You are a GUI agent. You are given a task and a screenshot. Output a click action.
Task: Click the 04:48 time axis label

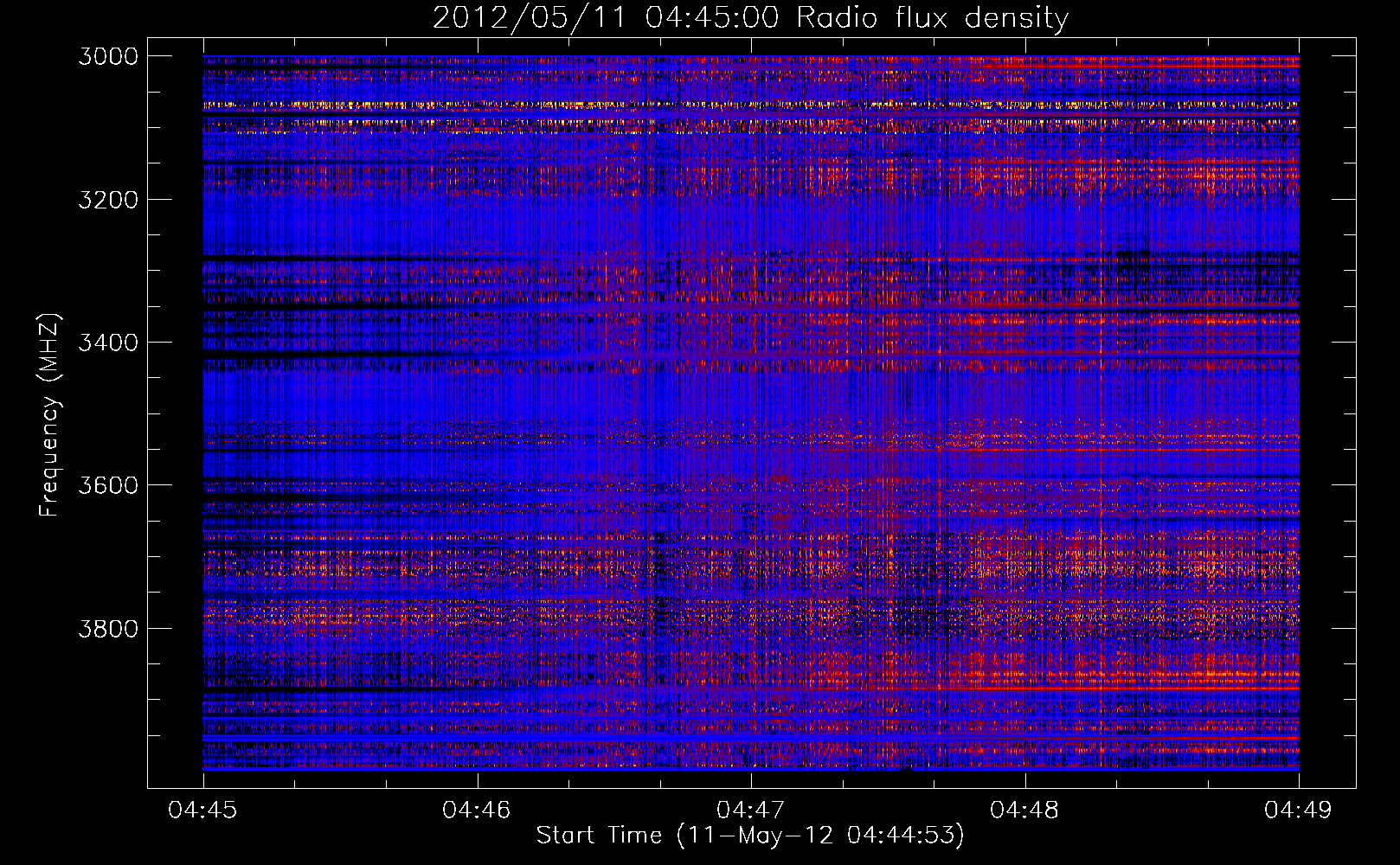point(1025,810)
